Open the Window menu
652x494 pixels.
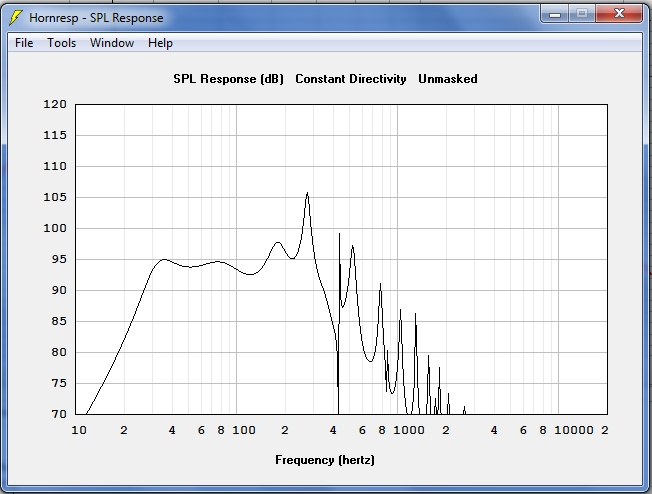[x=112, y=43]
